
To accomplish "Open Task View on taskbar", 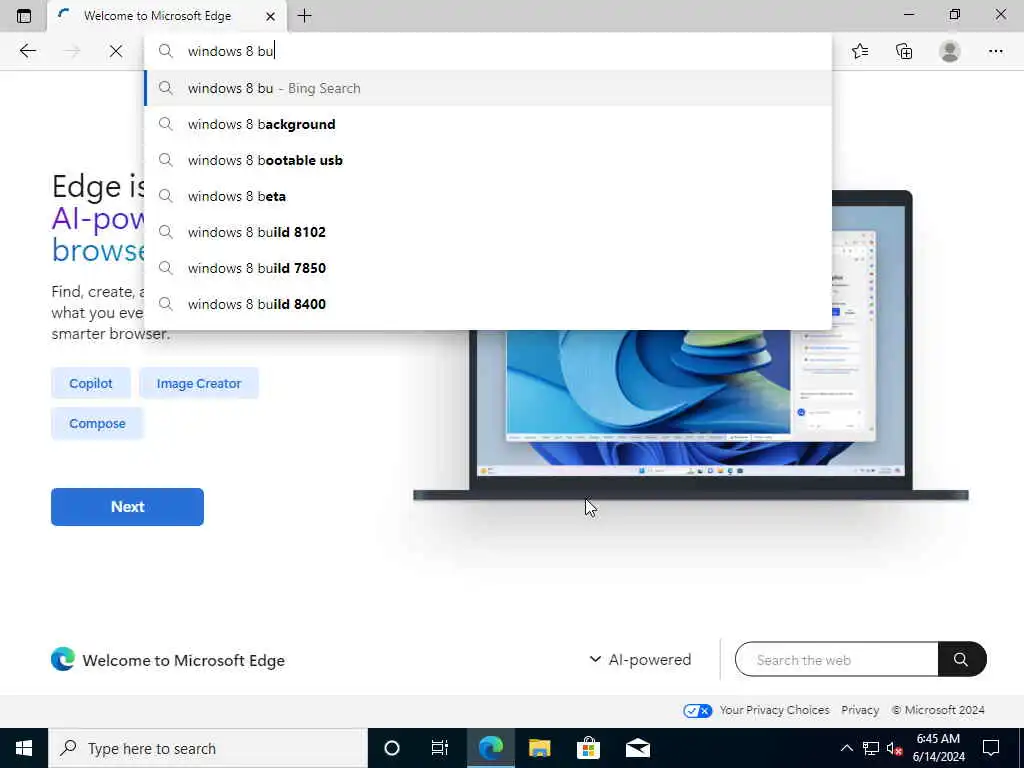I will (440, 748).
